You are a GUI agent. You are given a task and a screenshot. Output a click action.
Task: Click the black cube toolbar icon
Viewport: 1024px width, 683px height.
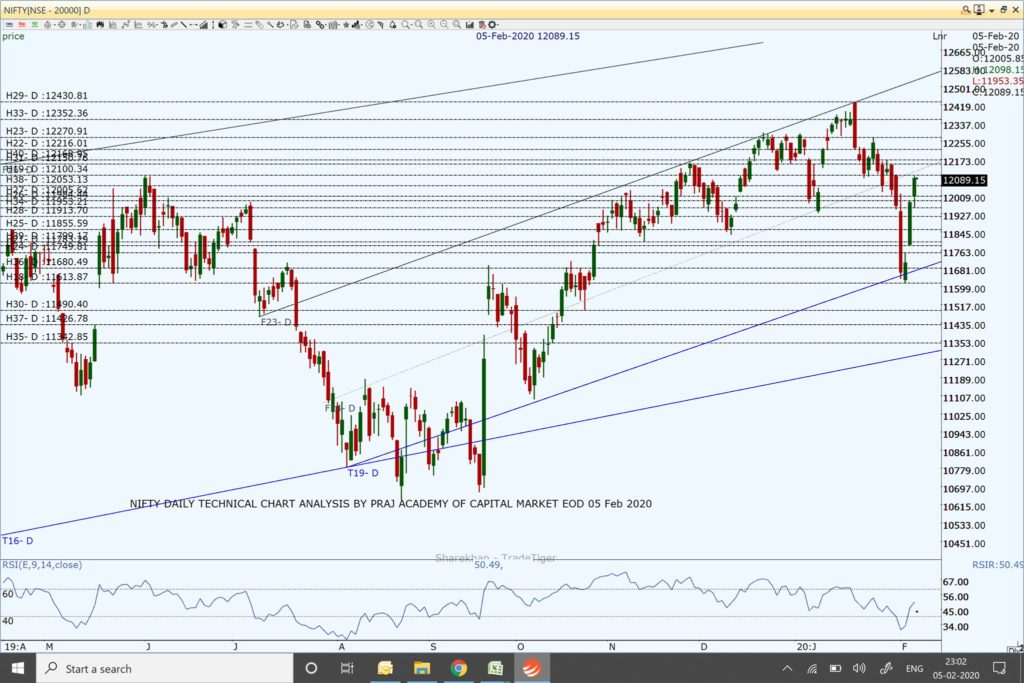click(222, 25)
